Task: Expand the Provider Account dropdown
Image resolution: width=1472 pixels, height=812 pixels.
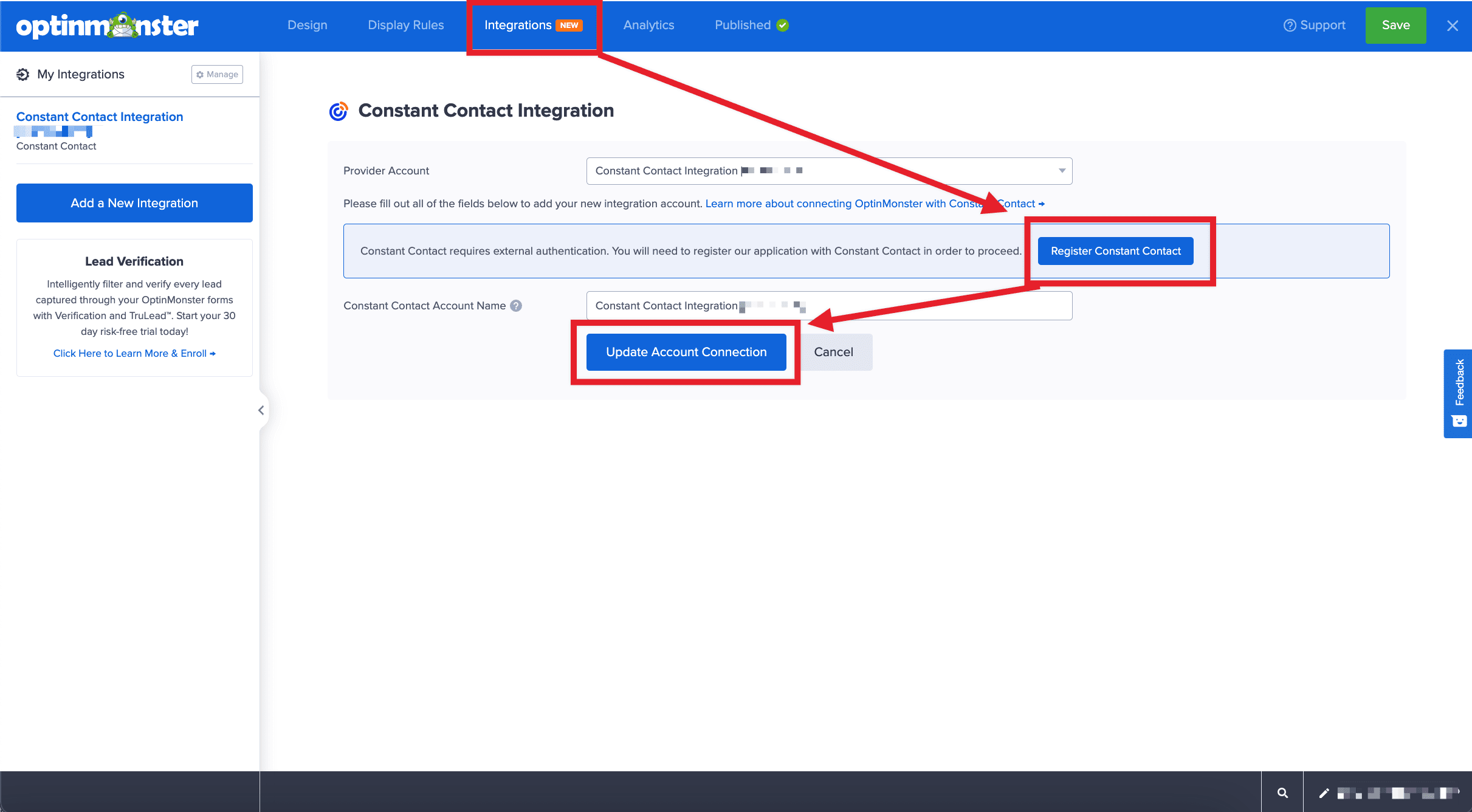Action: (829, 171)
